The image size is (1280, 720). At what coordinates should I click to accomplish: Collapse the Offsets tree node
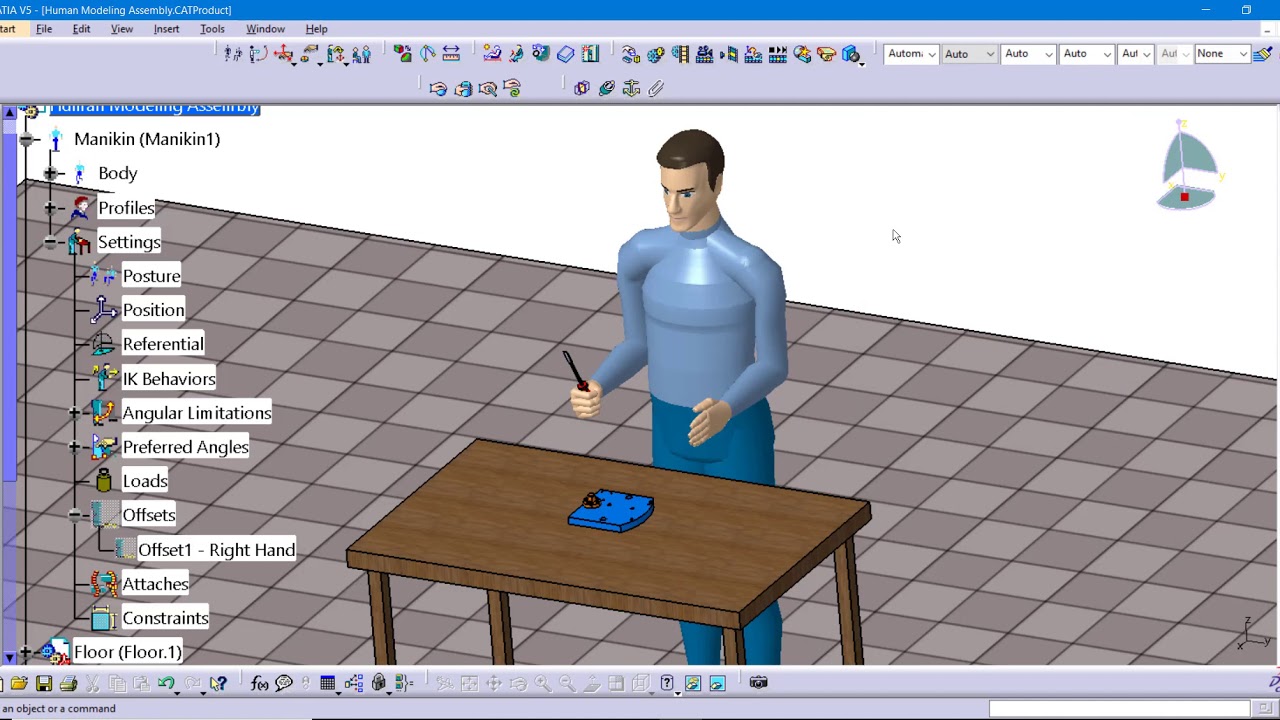(x=74, y=515)
